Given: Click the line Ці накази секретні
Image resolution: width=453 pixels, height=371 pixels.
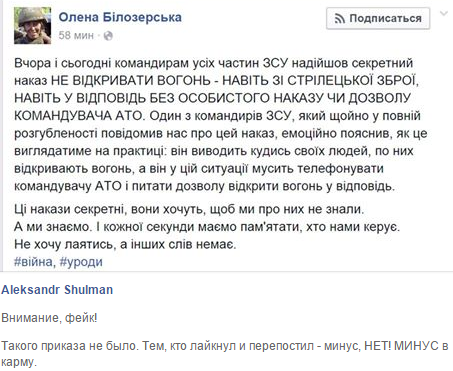Looking at the screenshot, I should [189, 209].
